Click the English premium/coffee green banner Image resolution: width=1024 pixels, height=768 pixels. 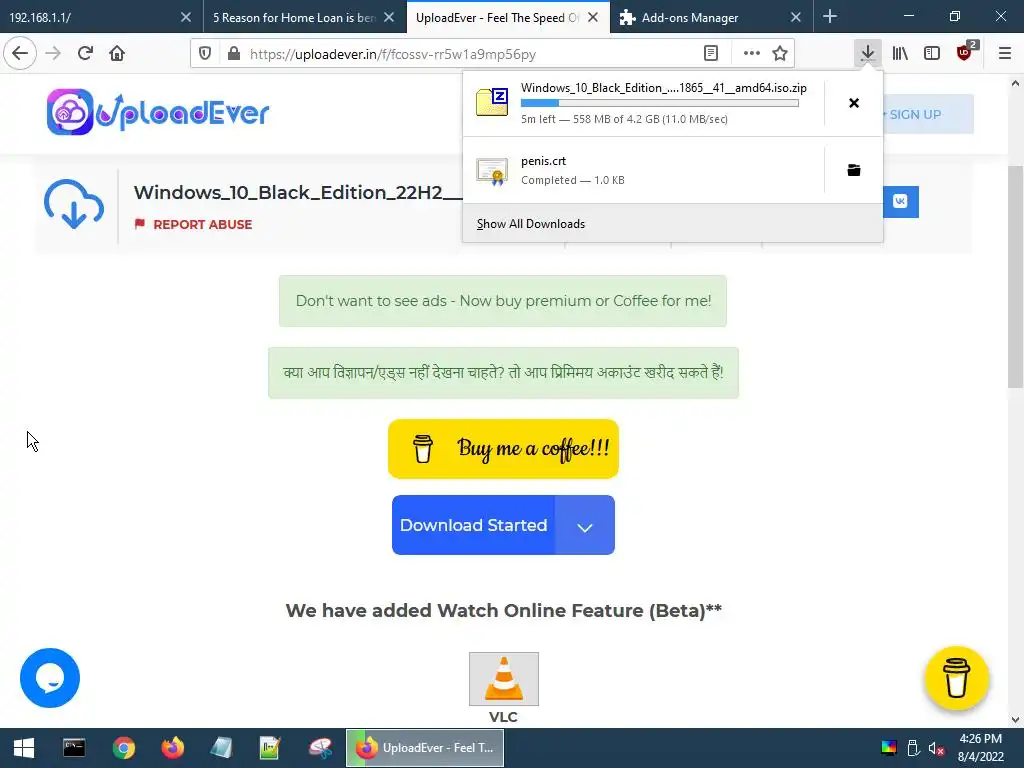coord(503,301)
